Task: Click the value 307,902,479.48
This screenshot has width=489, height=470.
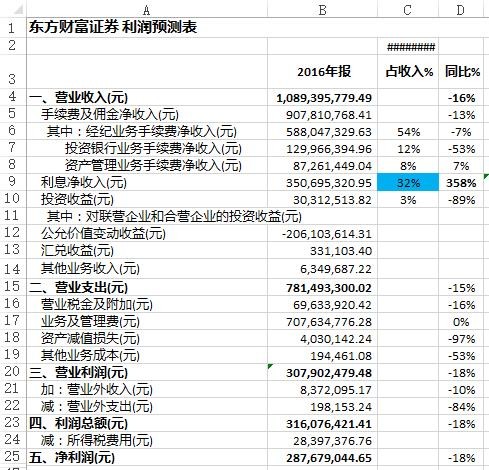Action: coord(322,372)
